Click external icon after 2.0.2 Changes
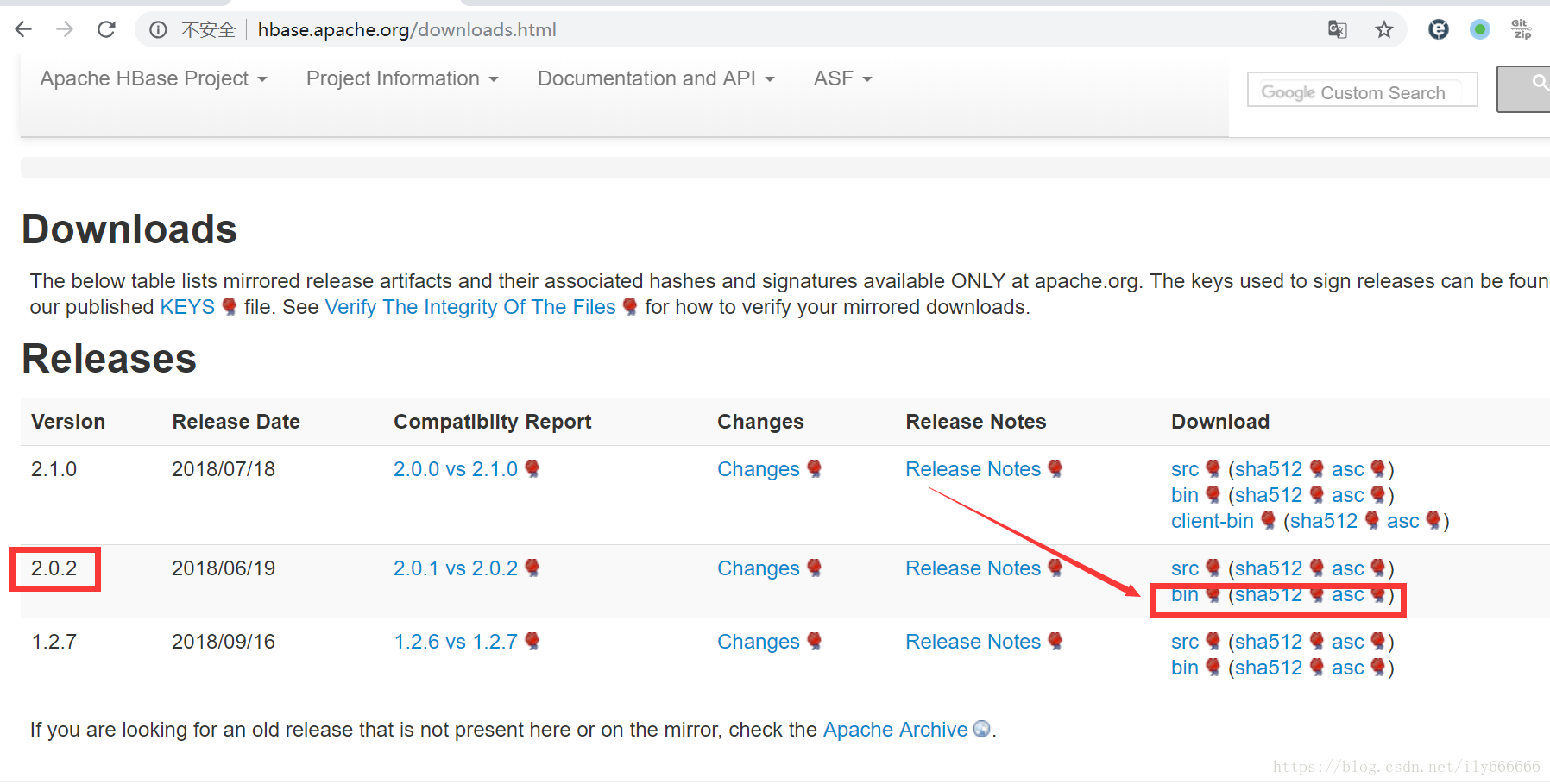The width and height of the screenshot is (1550, 784). (x=815, y=568)
